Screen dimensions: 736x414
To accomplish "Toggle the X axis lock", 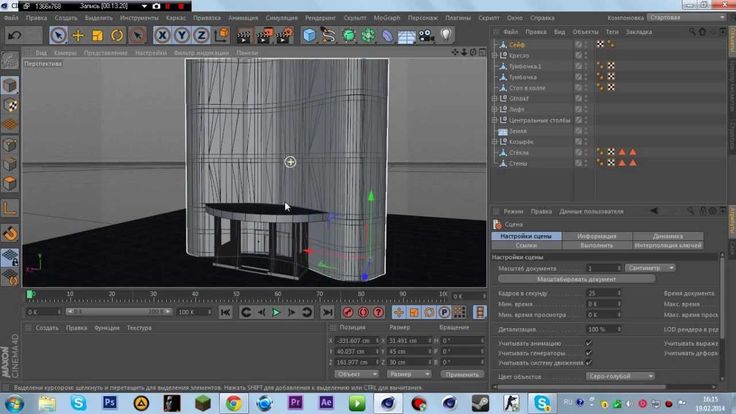I will (x=162, y=35).
